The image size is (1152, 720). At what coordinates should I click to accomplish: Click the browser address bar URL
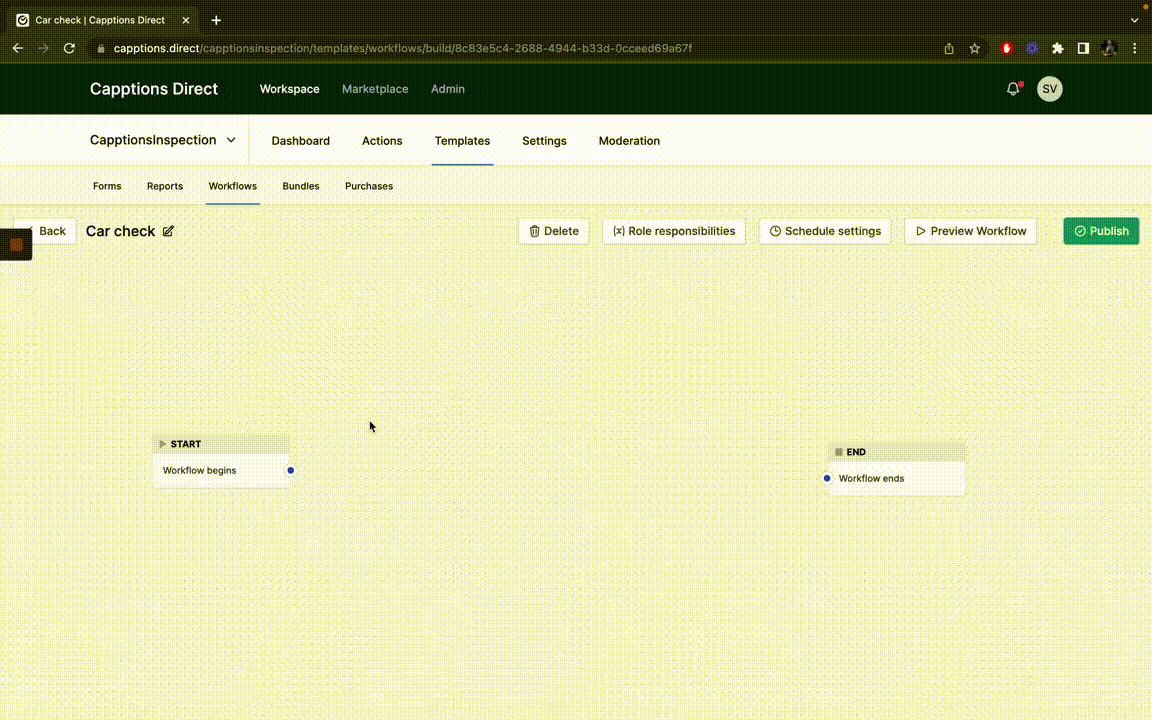coord(403,48)
